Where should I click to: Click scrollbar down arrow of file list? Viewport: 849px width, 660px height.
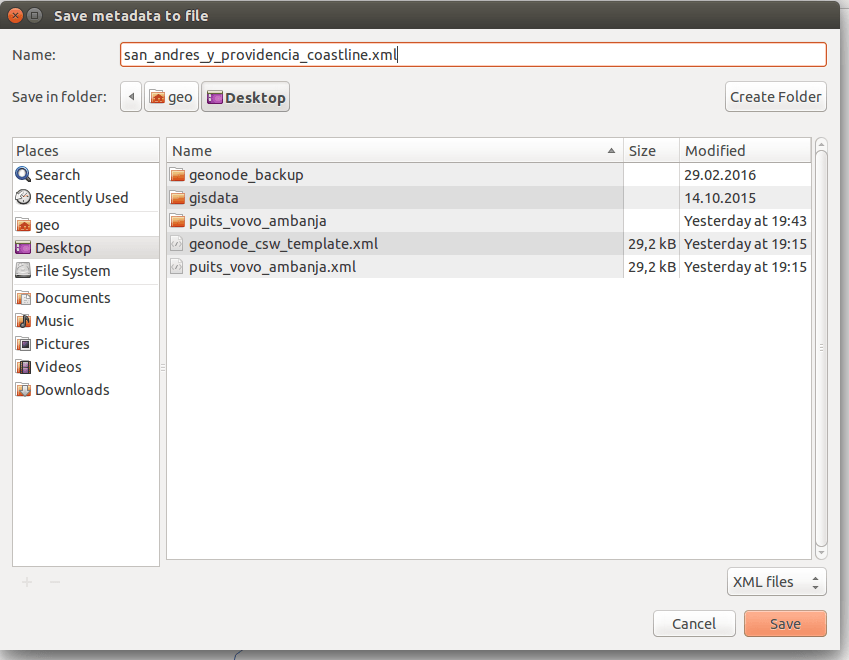click(821, 553)
